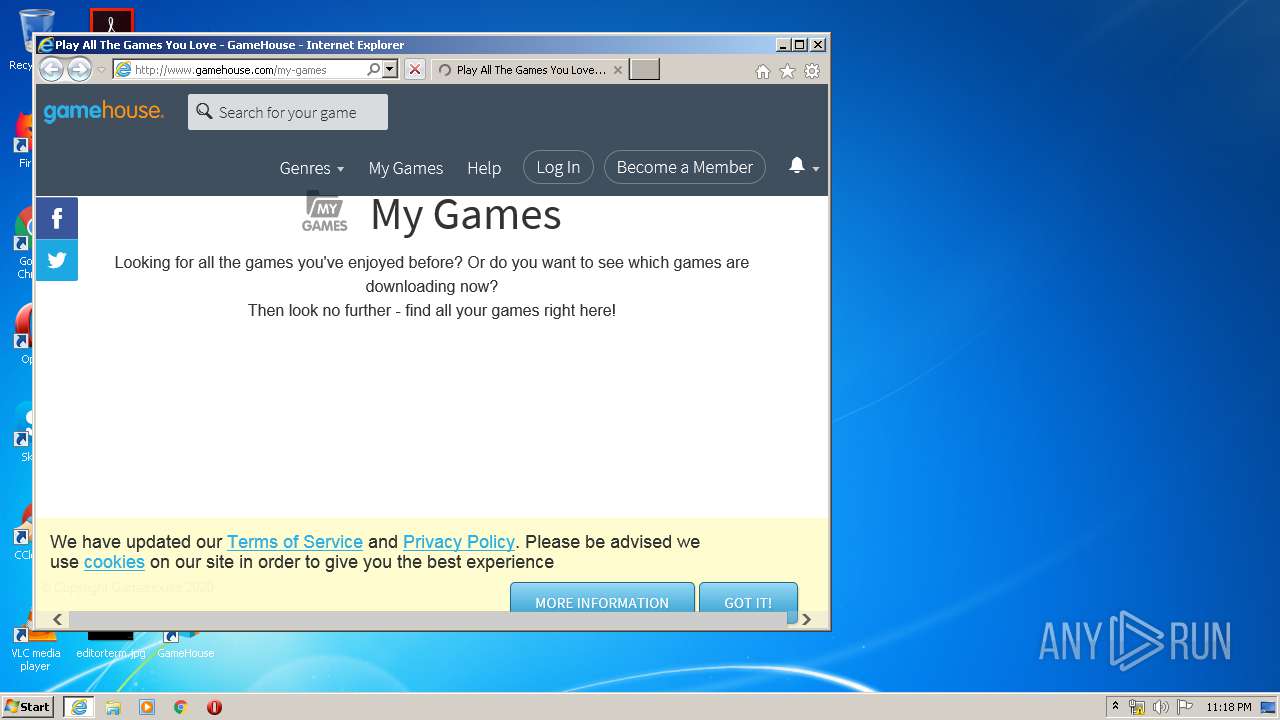Viewport: 1280px width, 720px height.
Task: Click the horizontal scrollbar track
Action: click(x=428, y=619)
